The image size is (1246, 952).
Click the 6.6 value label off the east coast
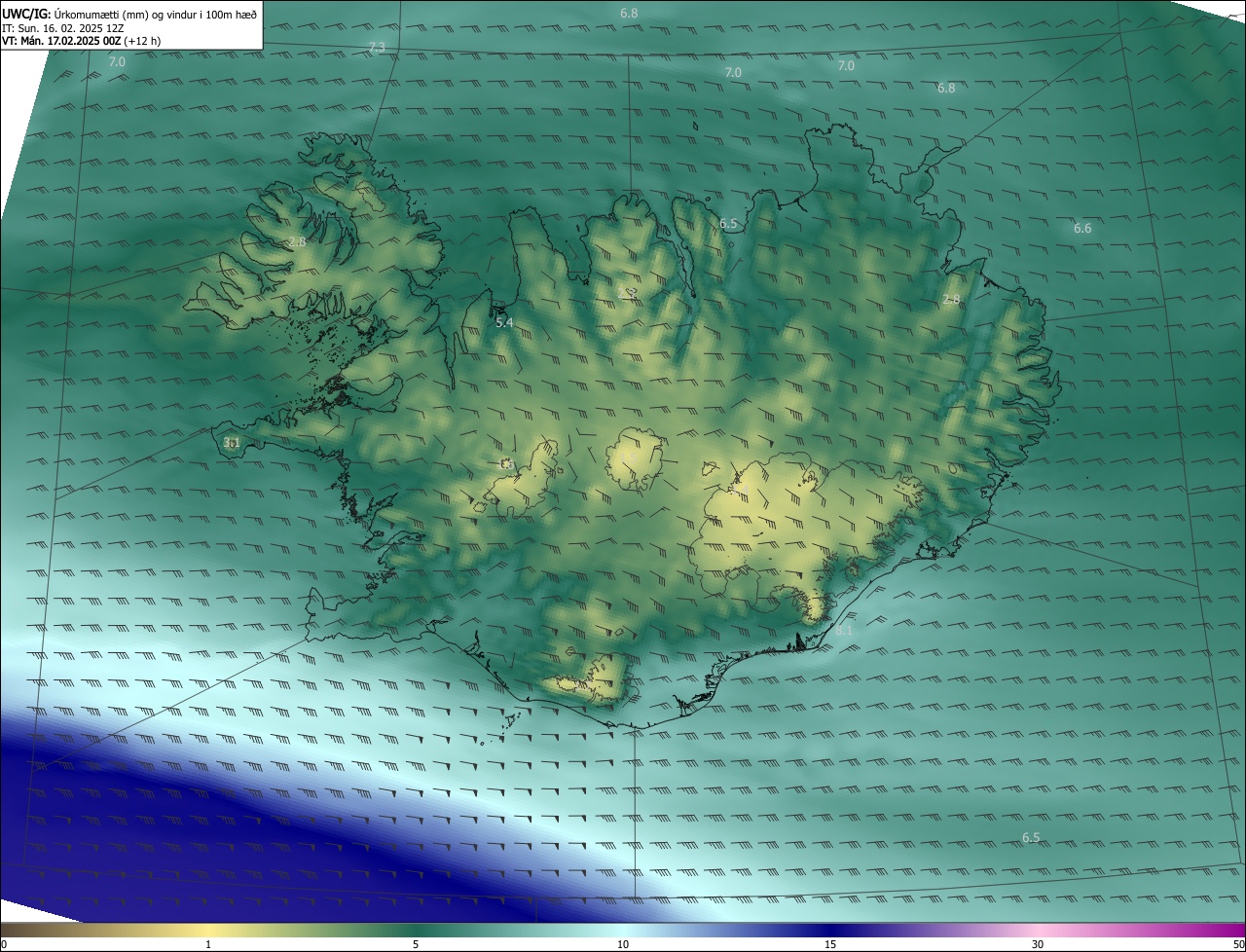(x=1082, y=229)
